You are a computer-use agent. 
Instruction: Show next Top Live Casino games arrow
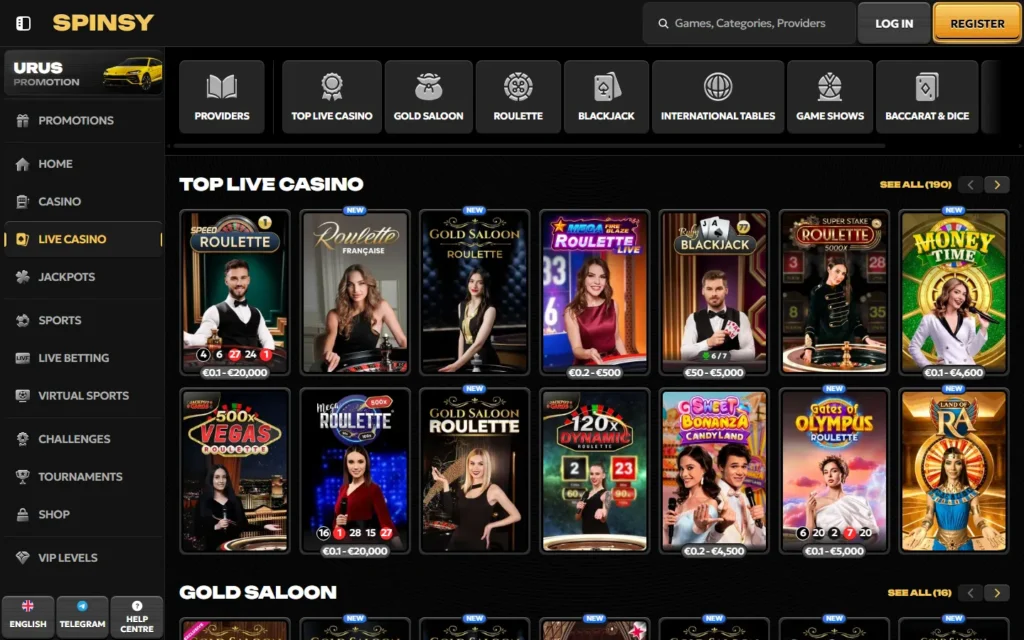[997, 185]
